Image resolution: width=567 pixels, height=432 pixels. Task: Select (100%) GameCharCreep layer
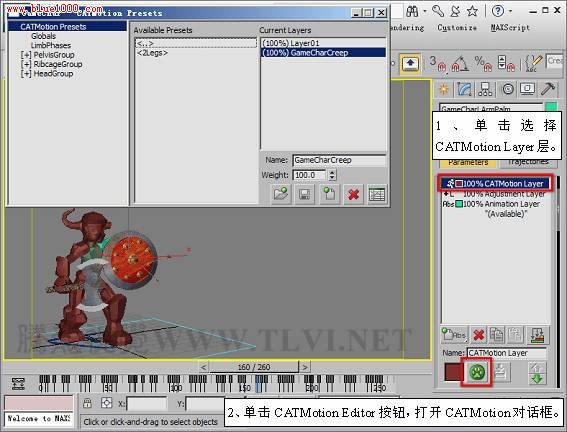point(323,53)
